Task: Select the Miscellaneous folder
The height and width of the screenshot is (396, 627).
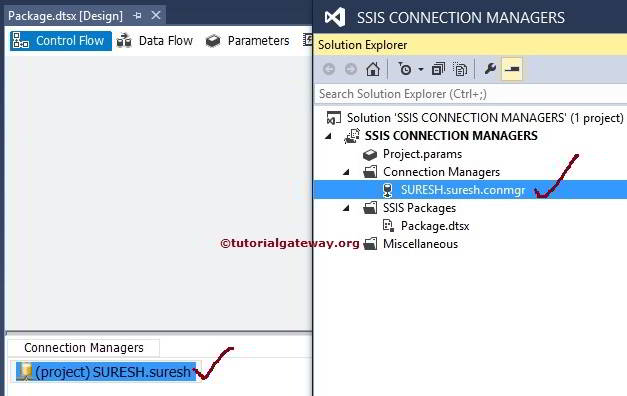Action: coord(420,244)
